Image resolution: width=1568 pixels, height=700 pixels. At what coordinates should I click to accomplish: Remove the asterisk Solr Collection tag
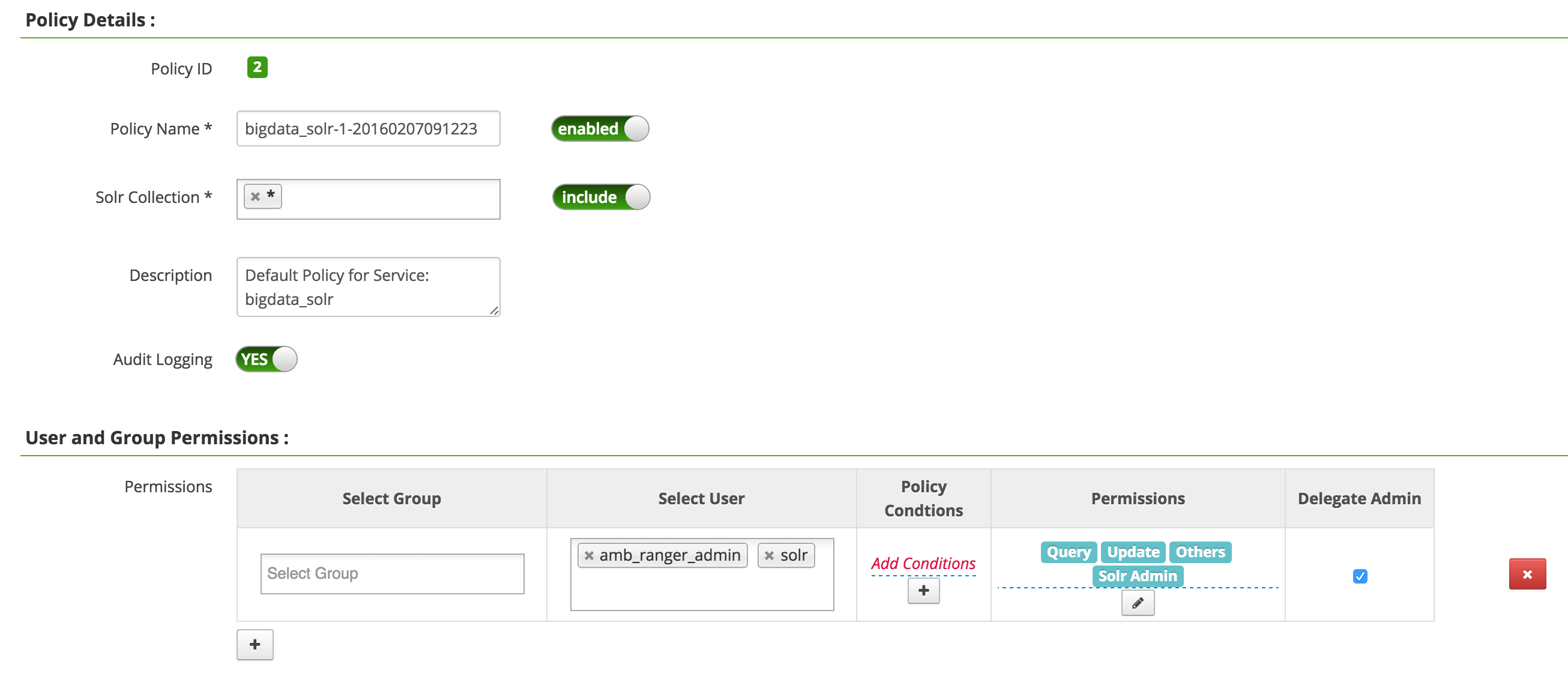[x=256, y=196]
